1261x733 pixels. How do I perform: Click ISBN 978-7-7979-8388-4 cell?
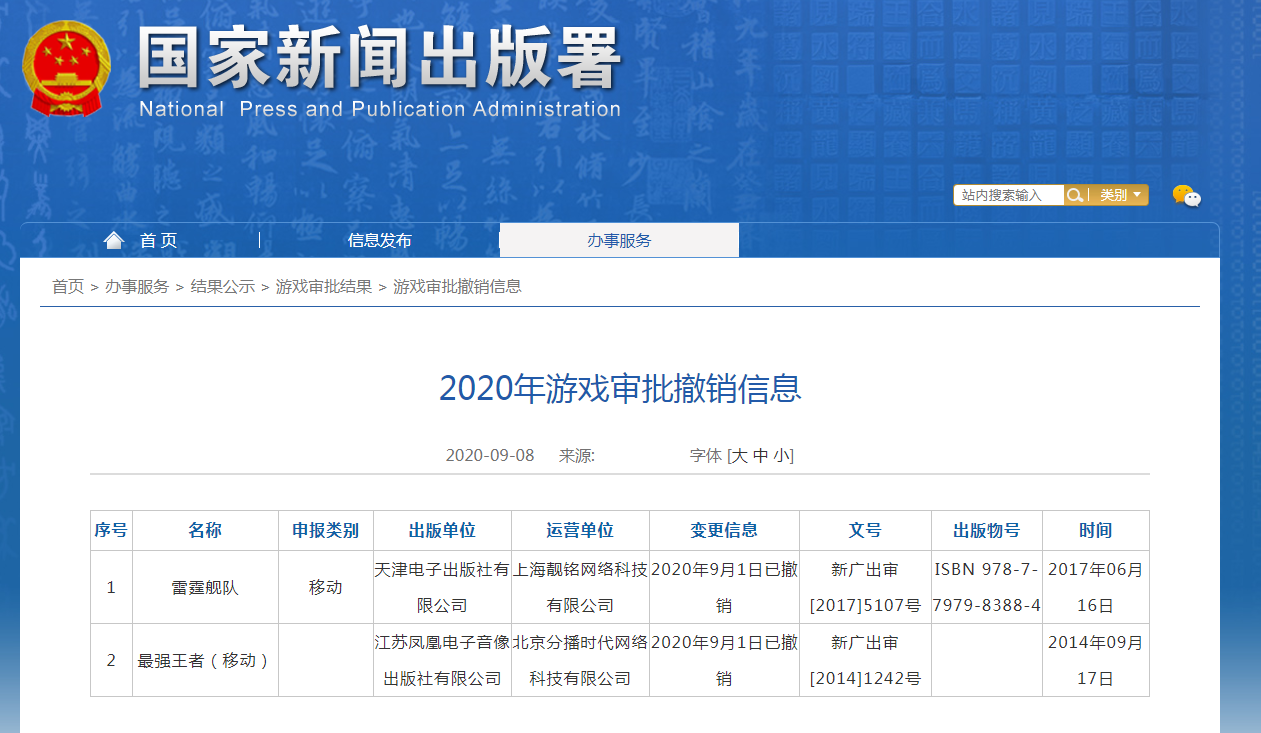pyautogui.click(x=987, y=587)
